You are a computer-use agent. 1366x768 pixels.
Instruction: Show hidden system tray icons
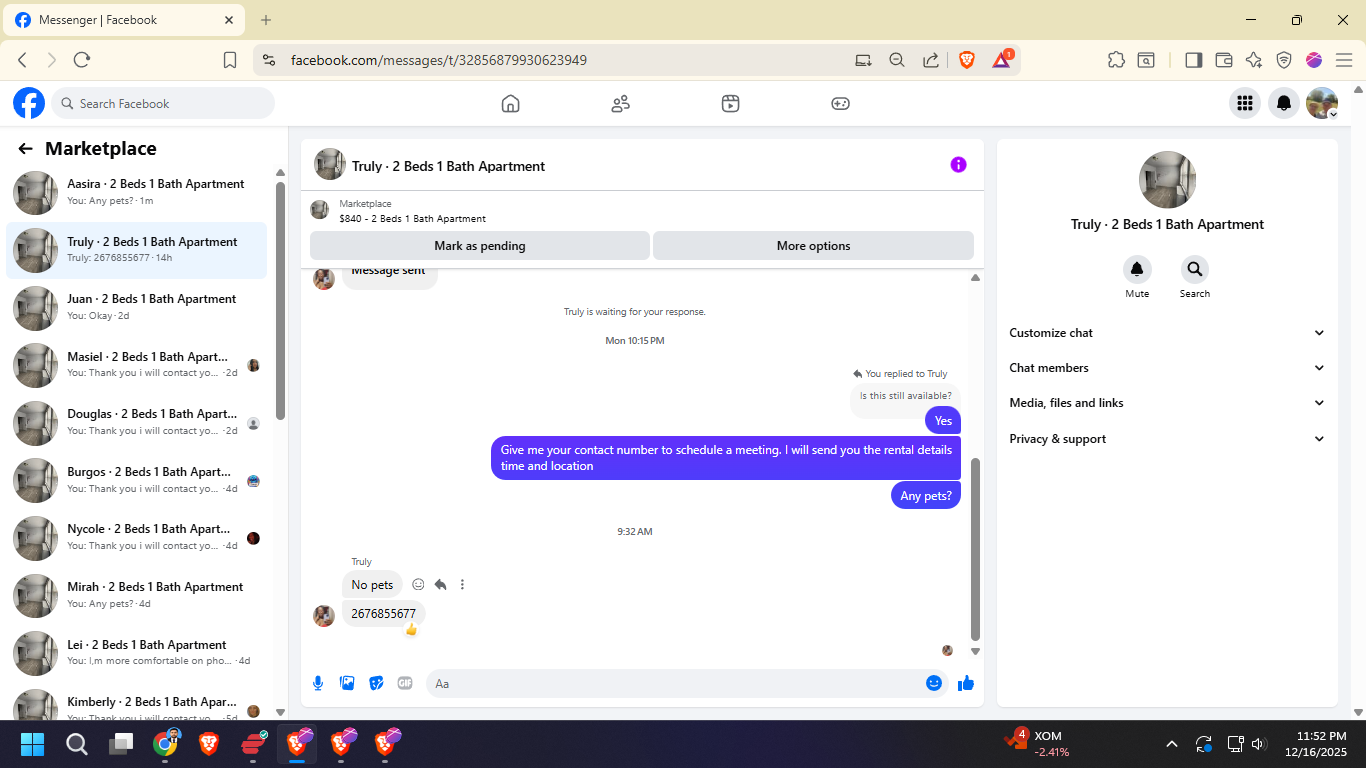(x=1171, y=744)
